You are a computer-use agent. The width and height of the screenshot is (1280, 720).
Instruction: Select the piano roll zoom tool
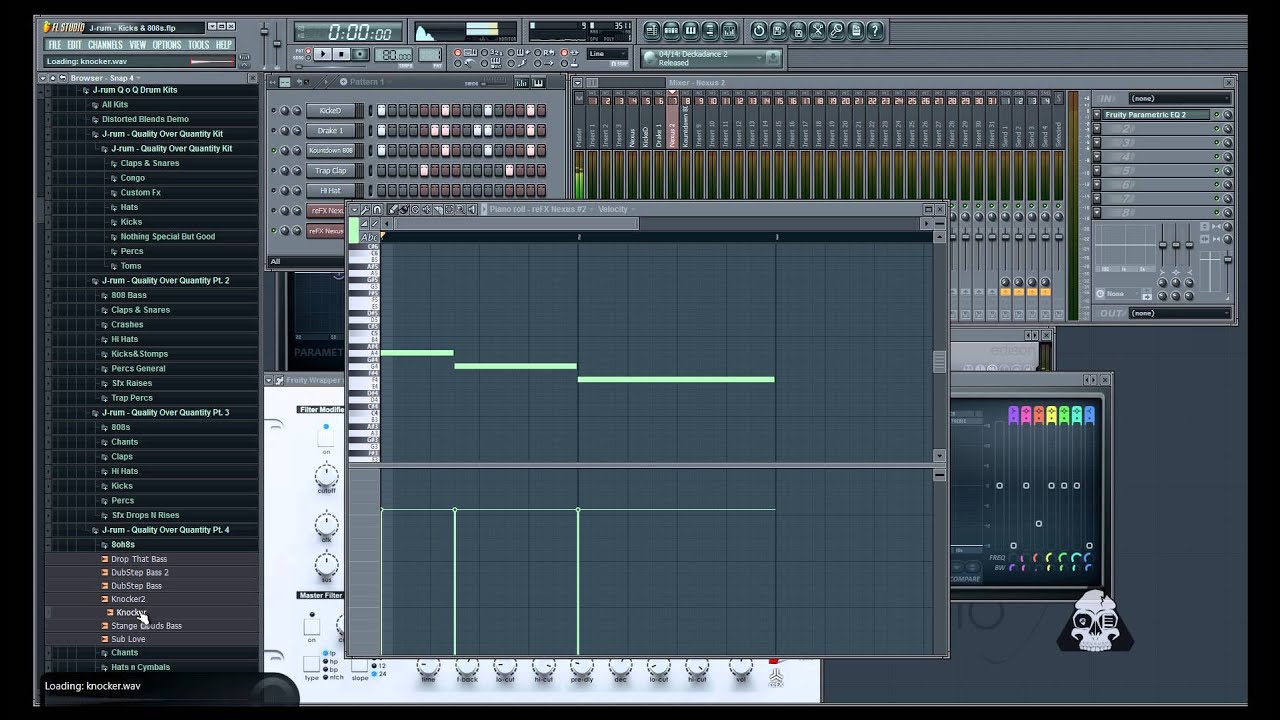(x=462, y=209)
